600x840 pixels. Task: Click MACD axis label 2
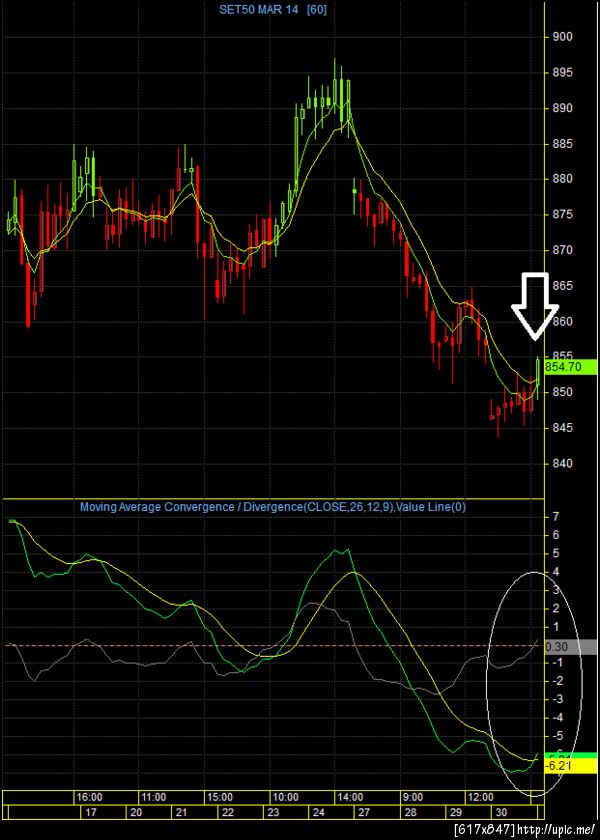557,608
